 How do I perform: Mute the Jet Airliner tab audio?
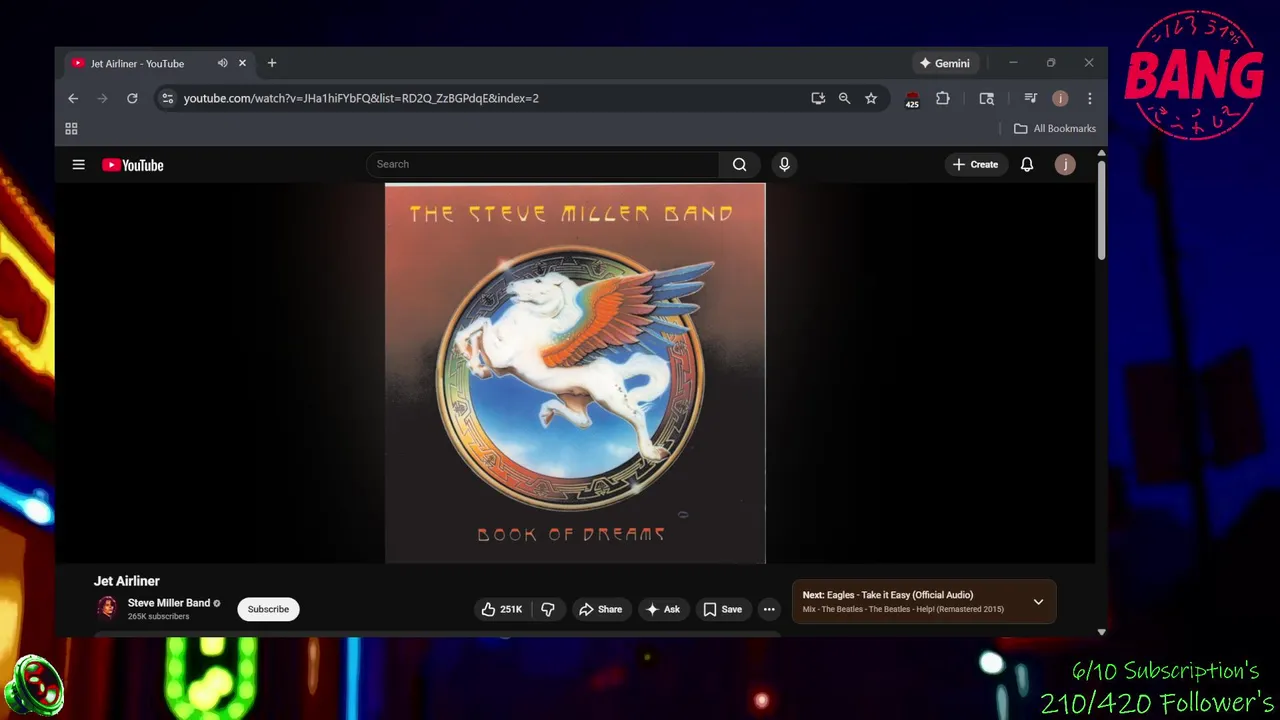[x=222, y=63]
